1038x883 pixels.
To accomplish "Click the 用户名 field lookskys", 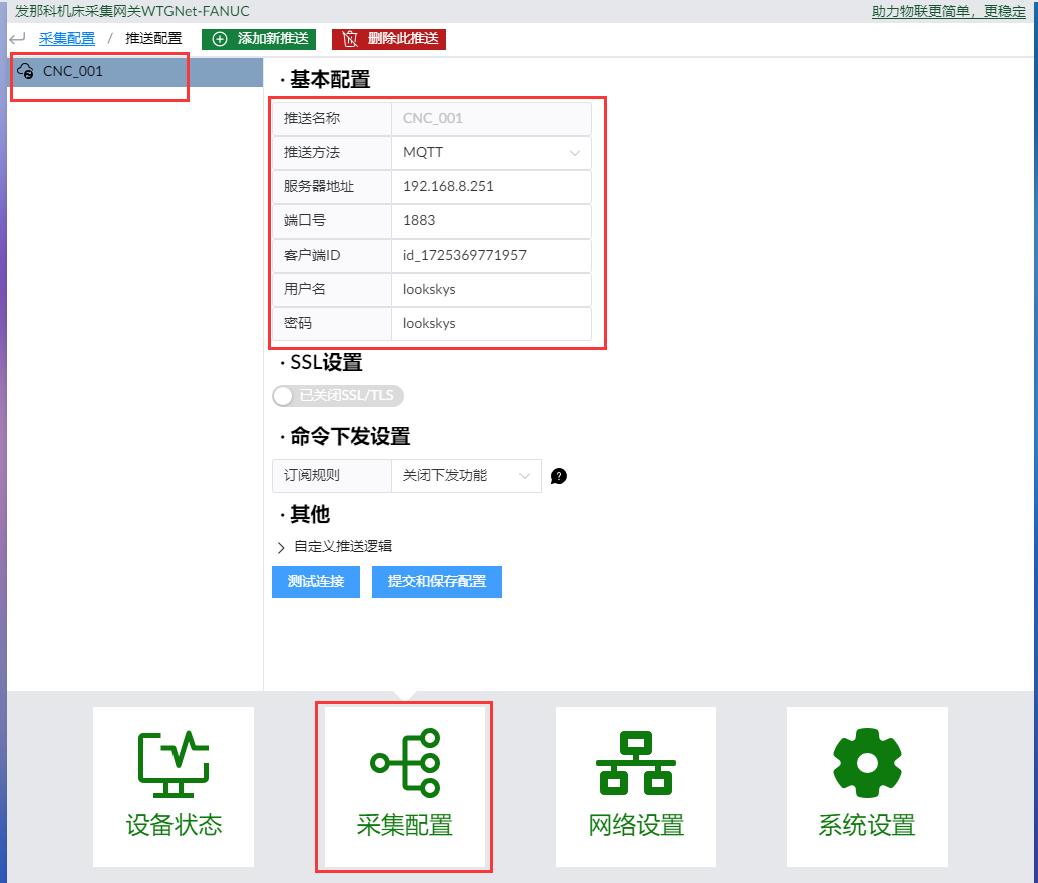I will coord(491,289).
